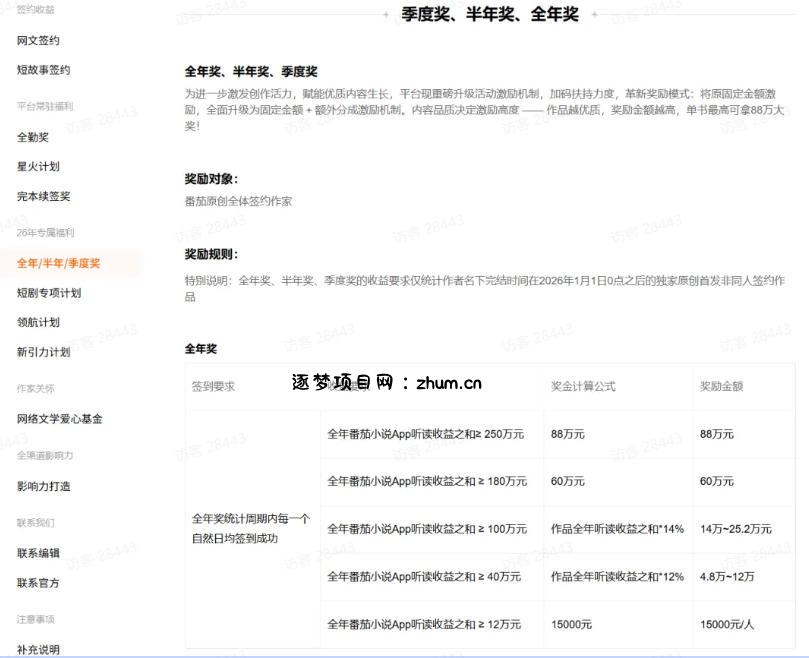
Task: Open the 网文签约 sidebar item
Action: pos(38,40)
